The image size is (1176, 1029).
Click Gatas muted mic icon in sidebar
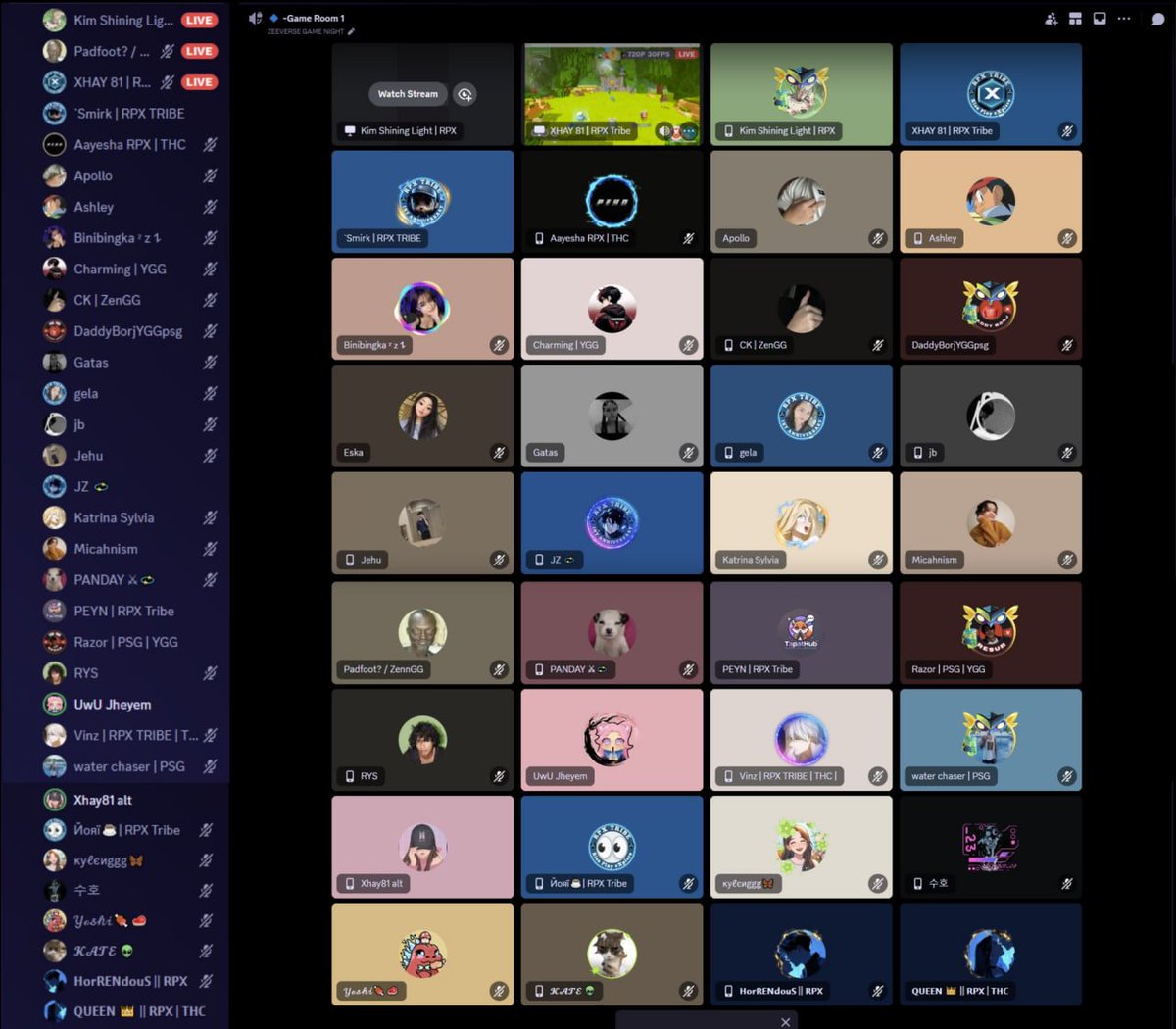(210, 363)
